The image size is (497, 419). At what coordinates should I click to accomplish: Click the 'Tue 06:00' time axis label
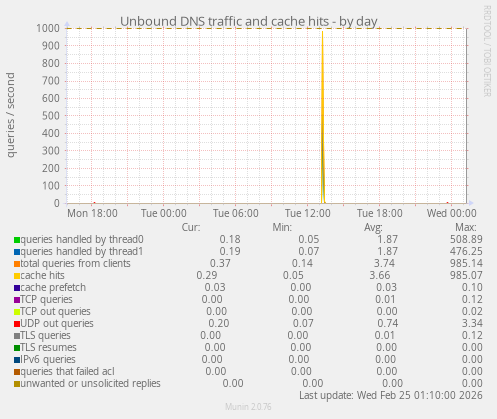tap(236, 213)
